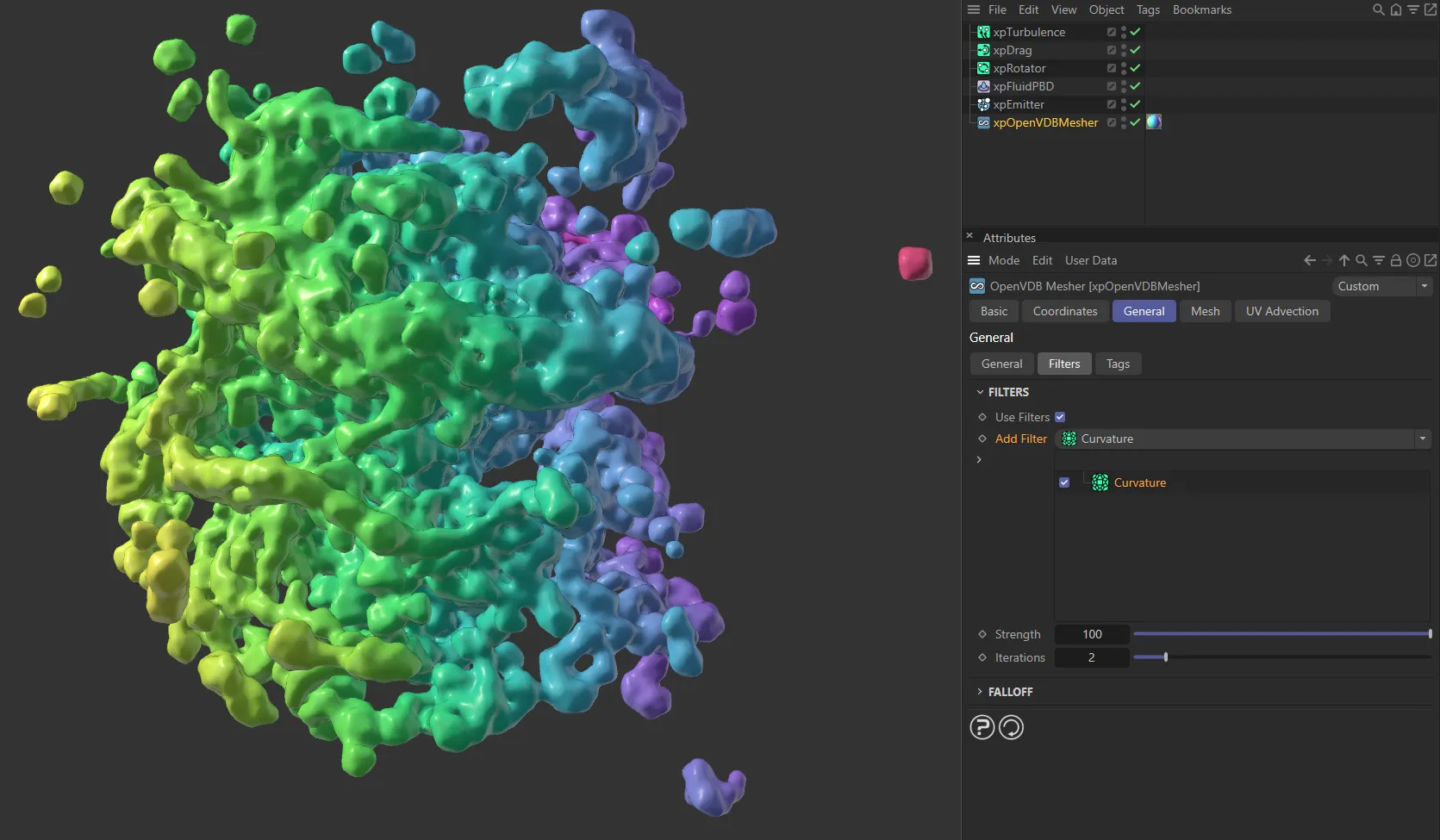Toggle the green enable checkmark on xpEmitter
The height and width of the screenshot is (840, 1440).
coord(1135,104)
